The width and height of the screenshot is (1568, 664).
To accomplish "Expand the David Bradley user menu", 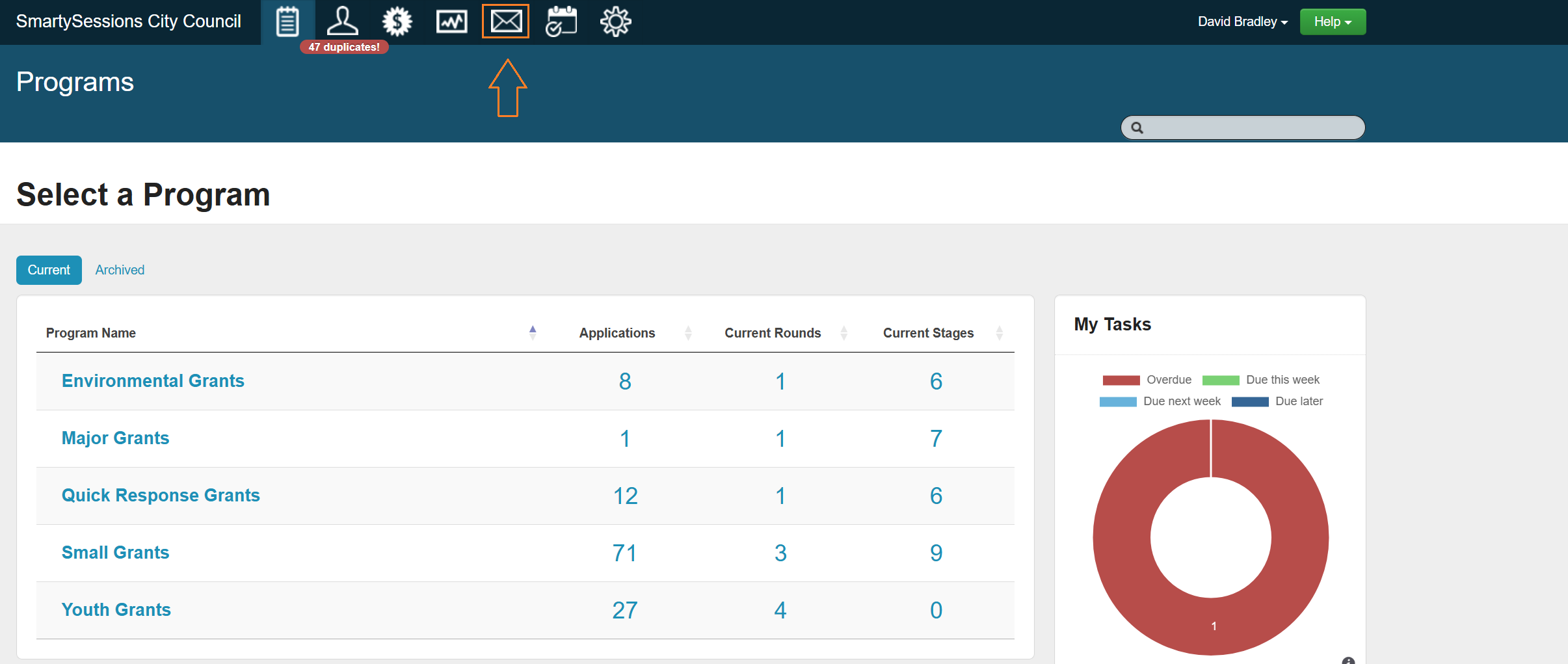I will tap(1242, 21).
